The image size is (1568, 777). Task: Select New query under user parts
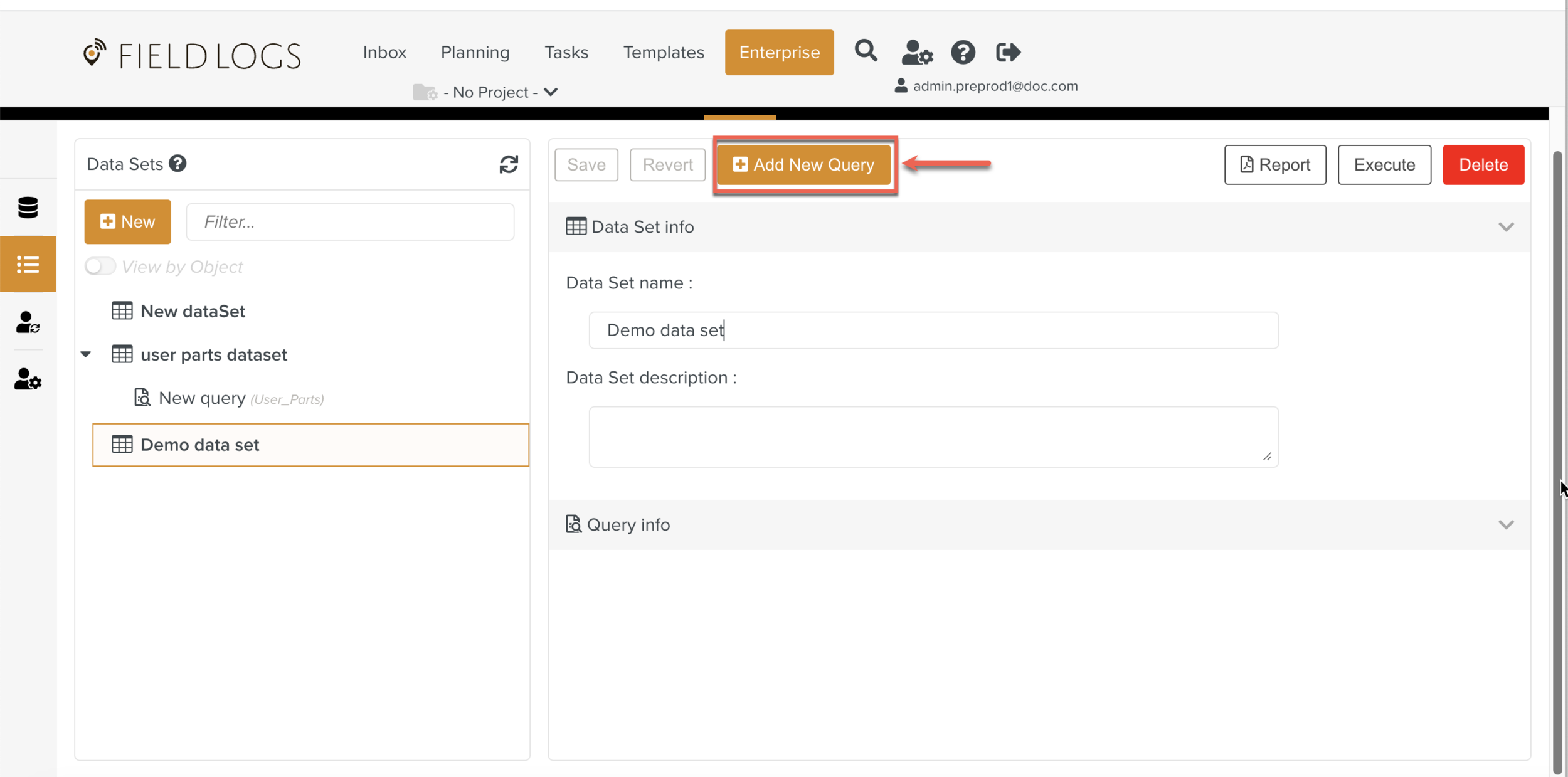pos(202,398)
